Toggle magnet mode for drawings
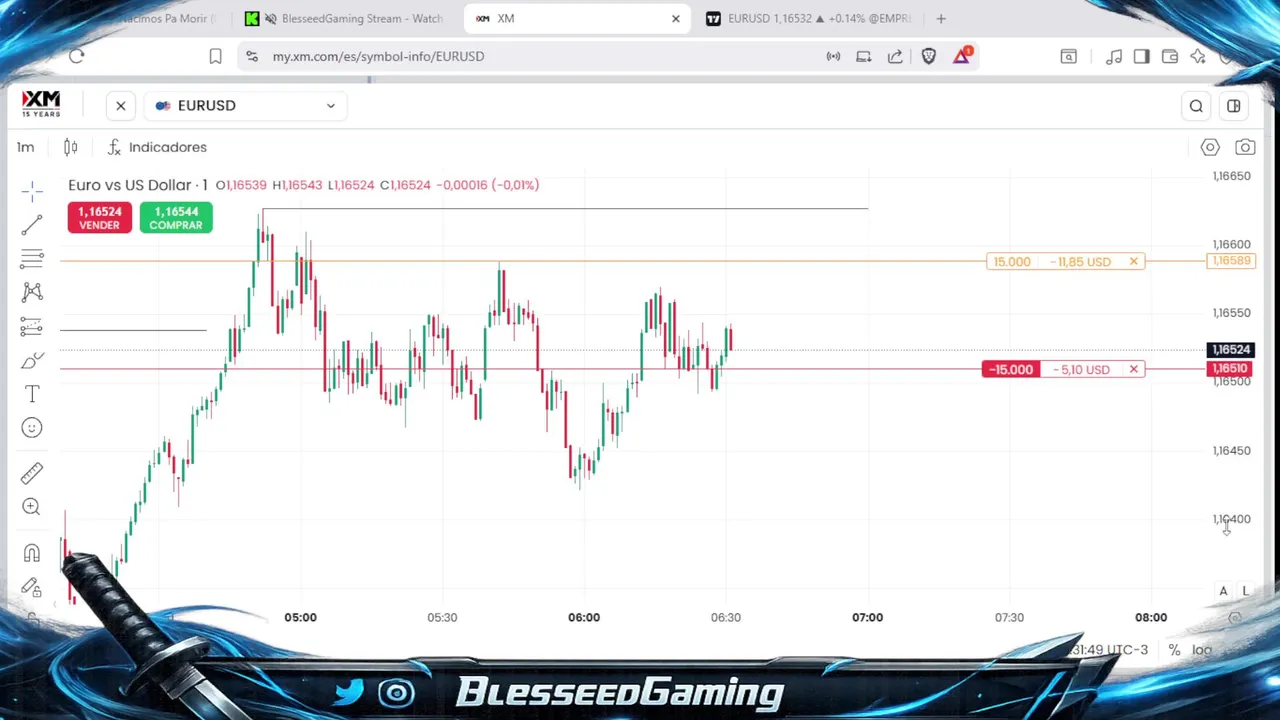The image size is (1280, 720). pyautogui.click(x=32, y=553)
